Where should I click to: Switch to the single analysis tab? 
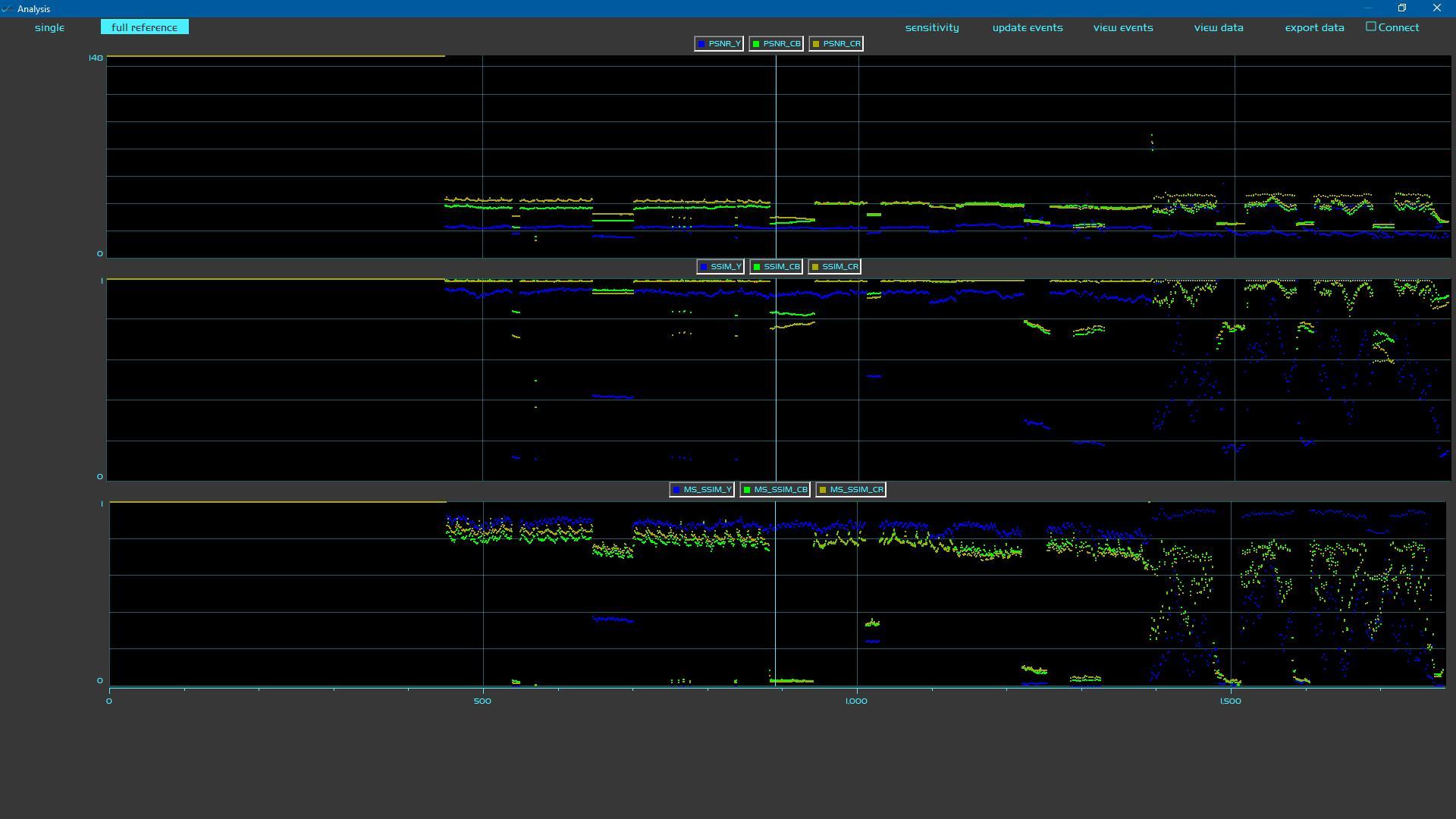click(49, 27)
